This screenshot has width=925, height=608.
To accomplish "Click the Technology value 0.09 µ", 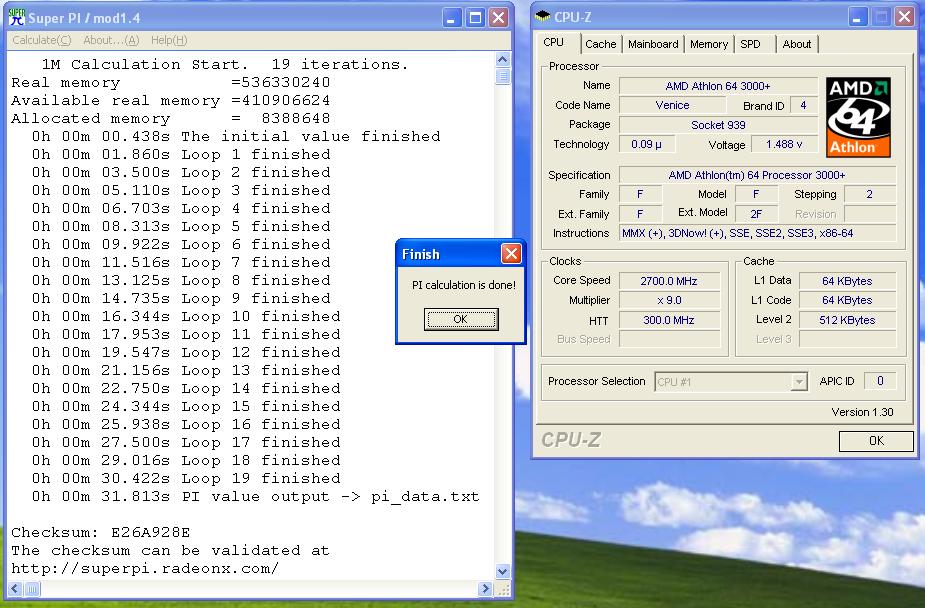I will [x=647, y=144].
